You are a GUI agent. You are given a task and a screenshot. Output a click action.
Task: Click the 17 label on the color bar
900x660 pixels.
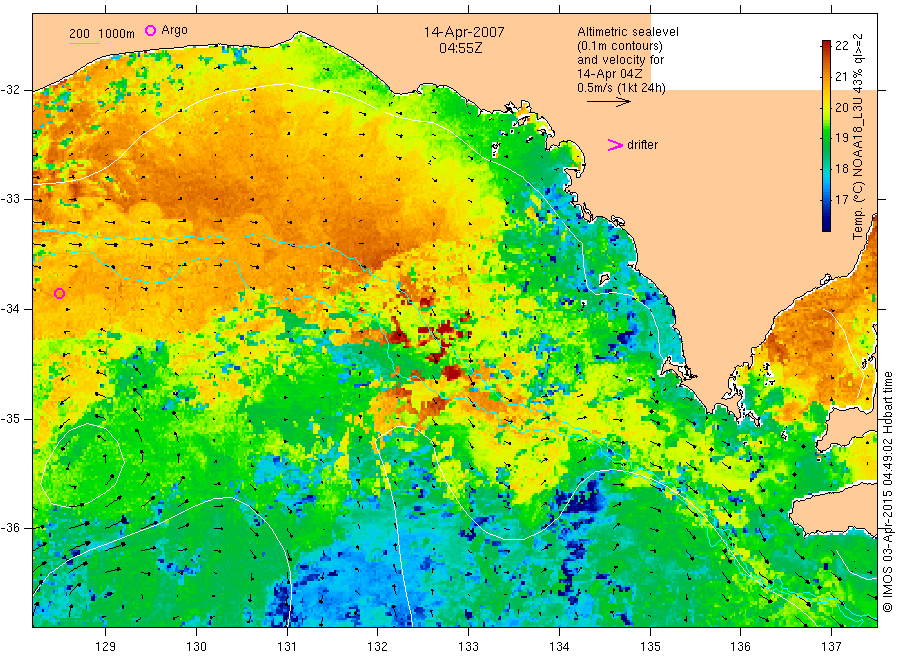point(841,200)
